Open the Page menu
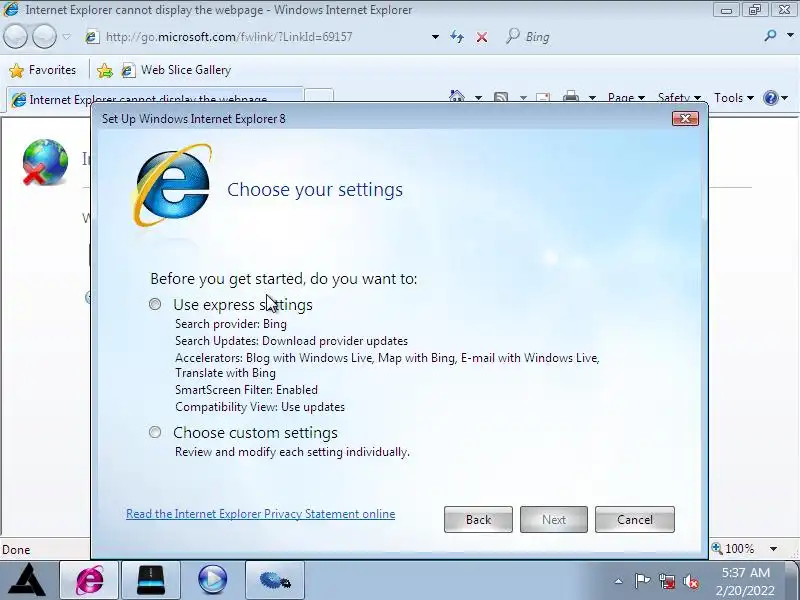This screenshot has width=800, height=600. [627, 97]
